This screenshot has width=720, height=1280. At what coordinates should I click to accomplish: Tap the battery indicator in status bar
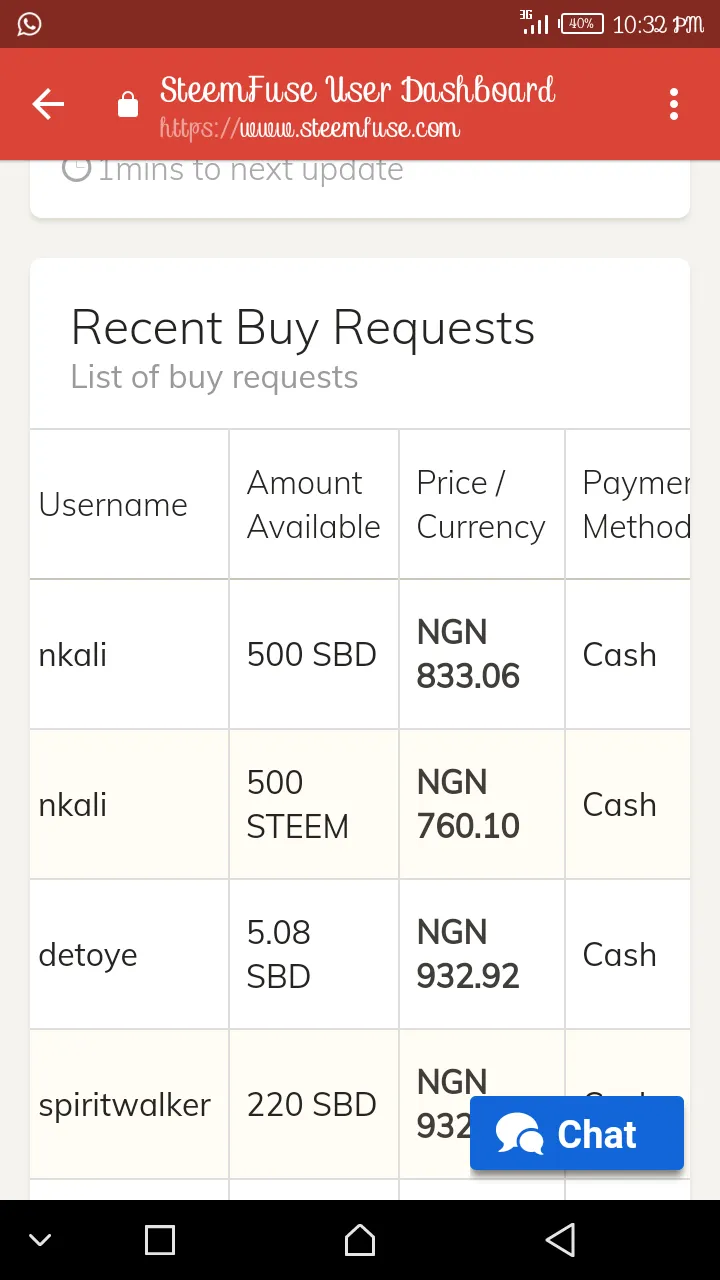click(x=582, y=24)
